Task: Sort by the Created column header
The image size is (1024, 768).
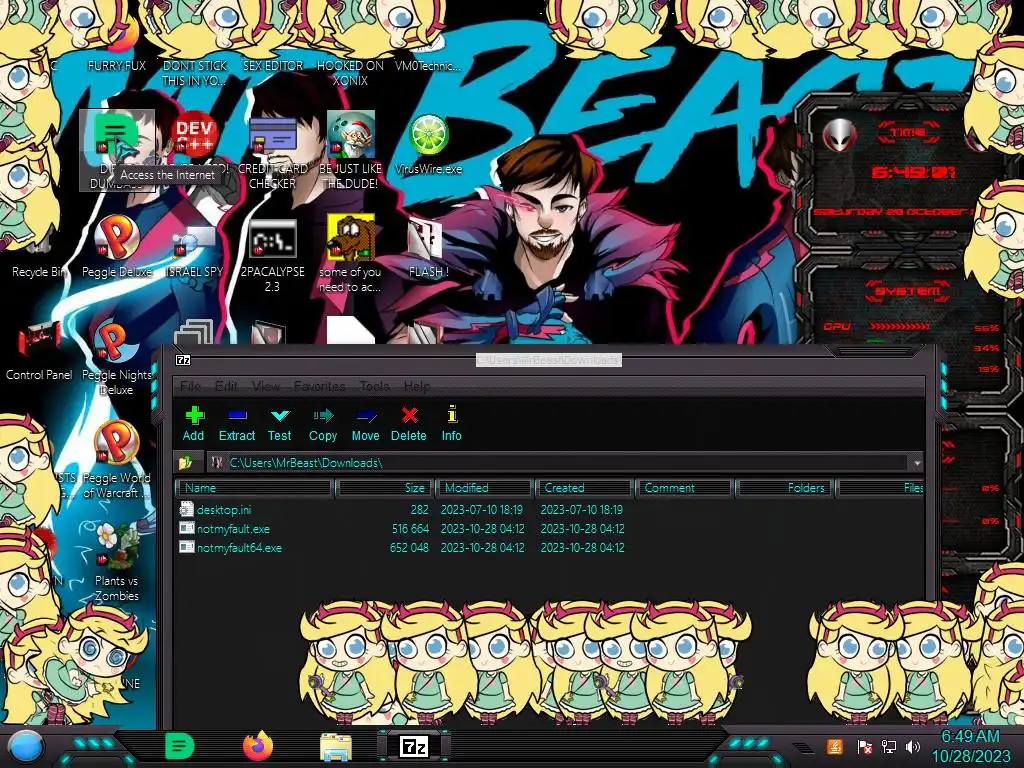Action: (584, 488)
